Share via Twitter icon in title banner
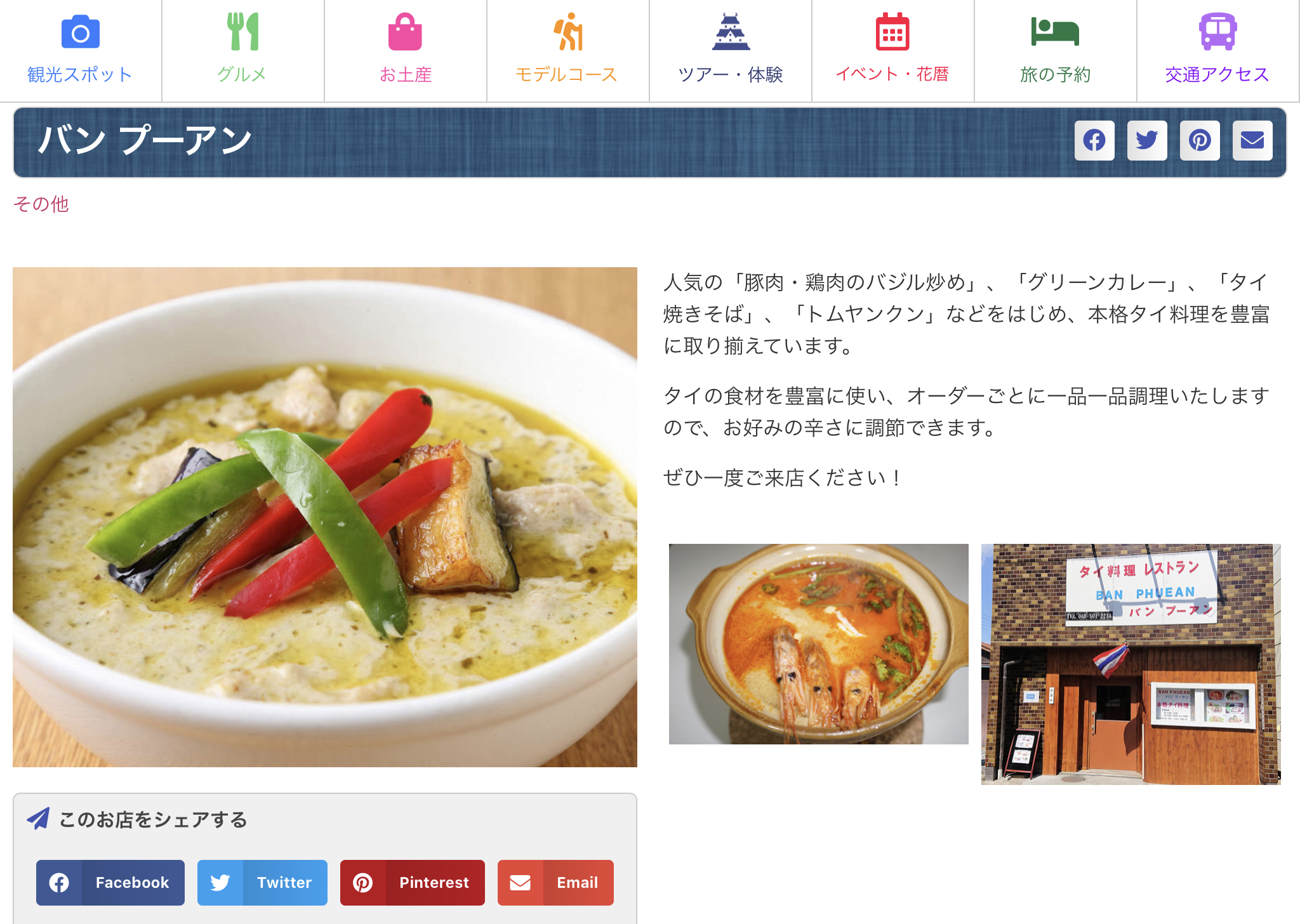 [1147, 140]
